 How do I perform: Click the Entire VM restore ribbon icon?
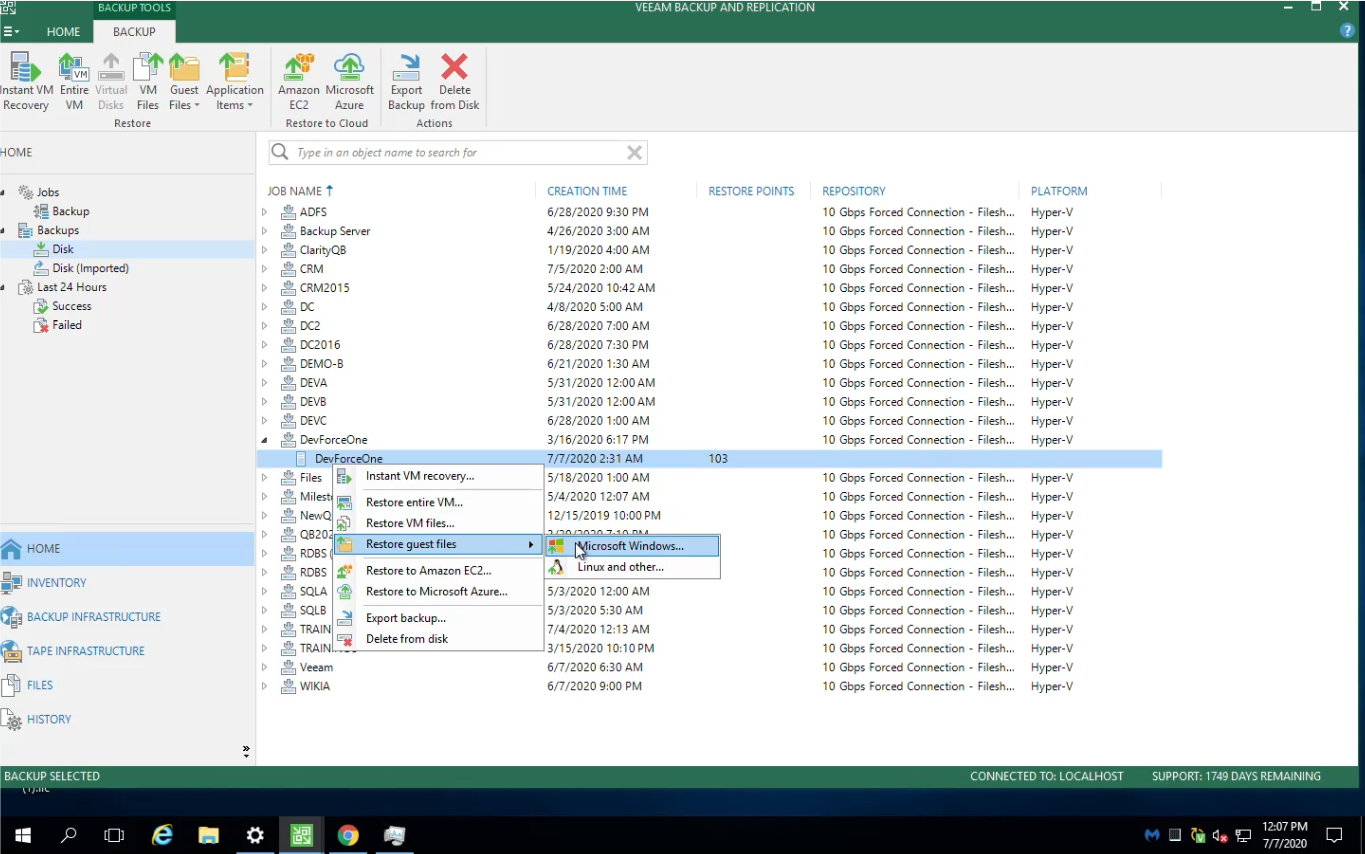point(74,81)
